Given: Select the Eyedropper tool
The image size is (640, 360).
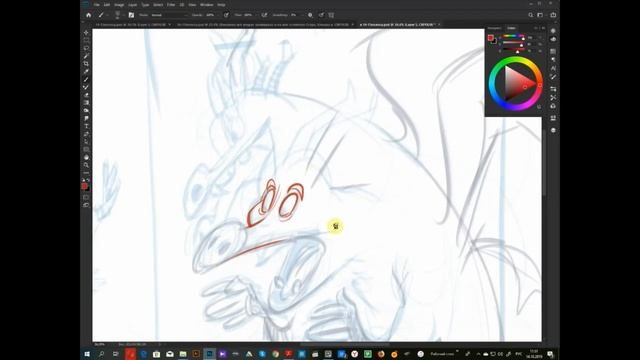Looking at the screenshot, I should point(86,72).
